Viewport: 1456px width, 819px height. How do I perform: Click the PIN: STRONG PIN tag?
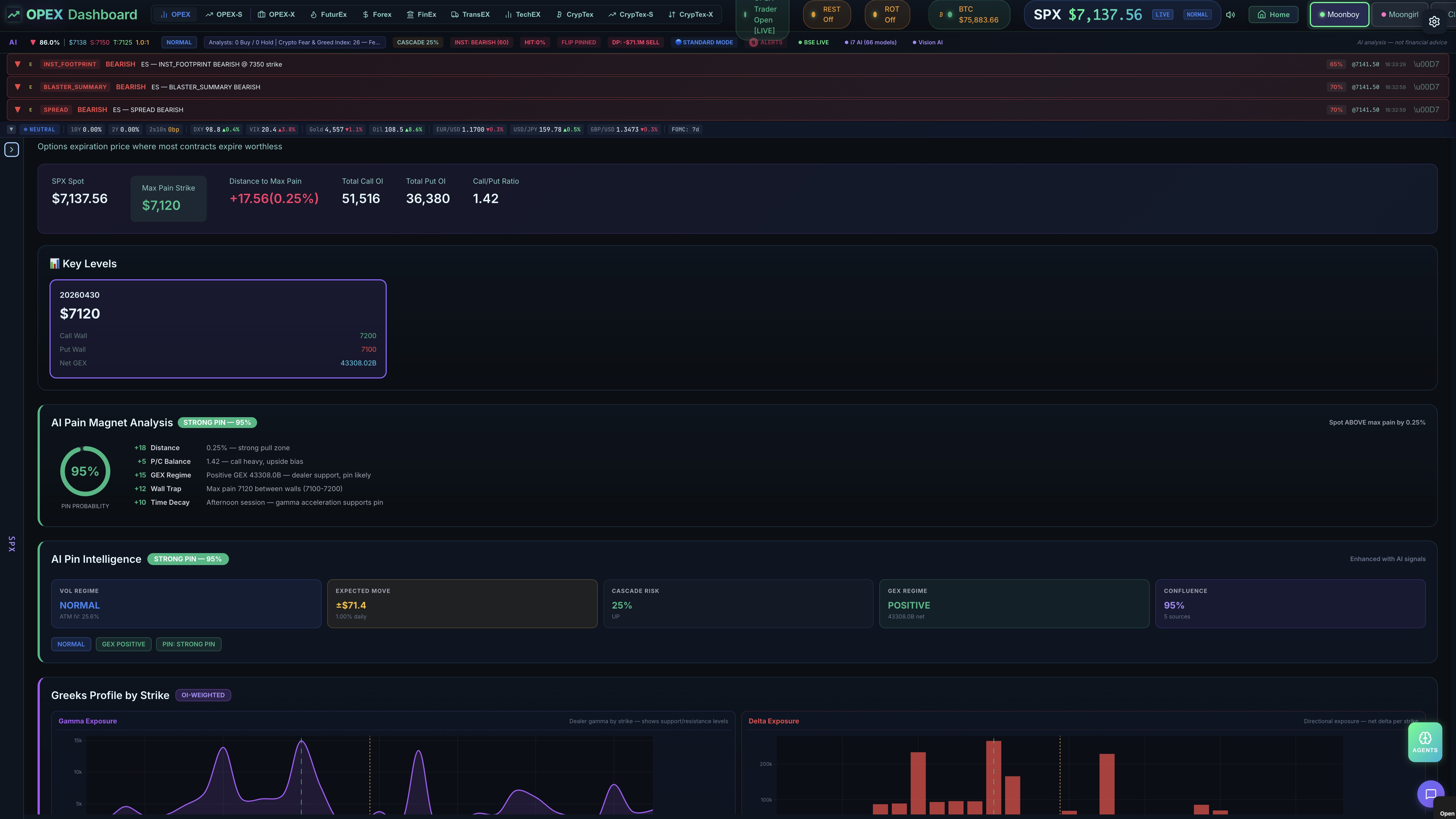tap(189, 644)
